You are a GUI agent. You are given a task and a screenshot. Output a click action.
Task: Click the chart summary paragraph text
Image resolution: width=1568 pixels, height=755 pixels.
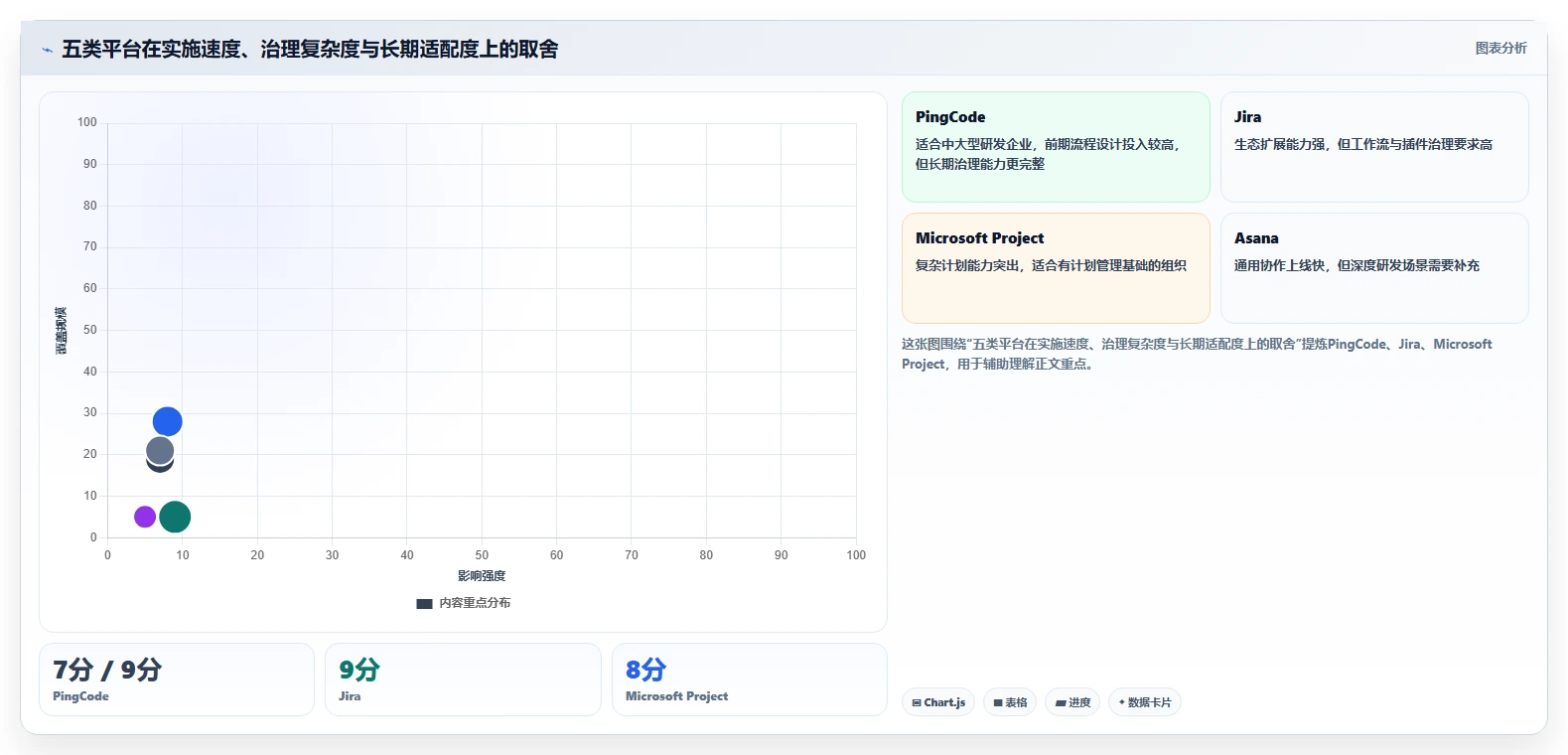[x=1197, y=354]
